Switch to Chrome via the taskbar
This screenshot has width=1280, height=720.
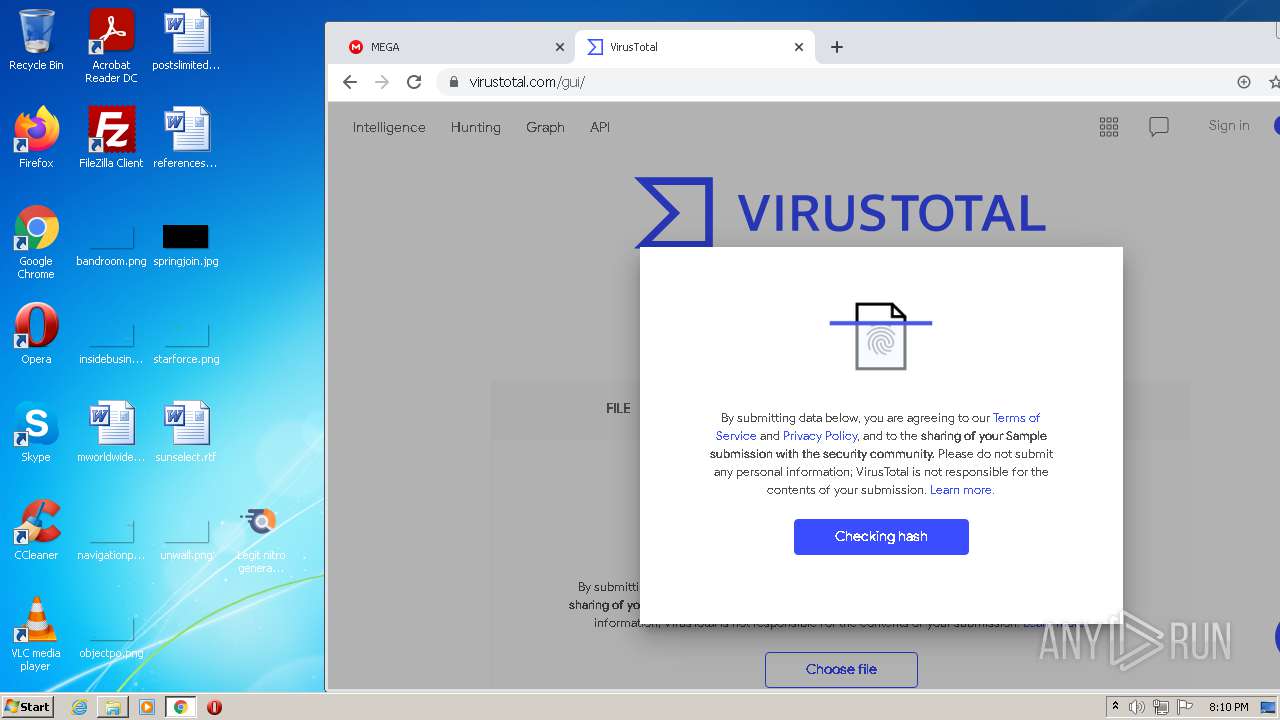[x=180, y=707]
